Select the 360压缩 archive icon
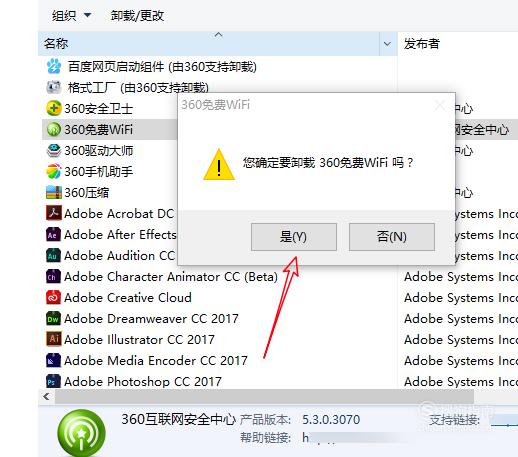 click(53, 192)
